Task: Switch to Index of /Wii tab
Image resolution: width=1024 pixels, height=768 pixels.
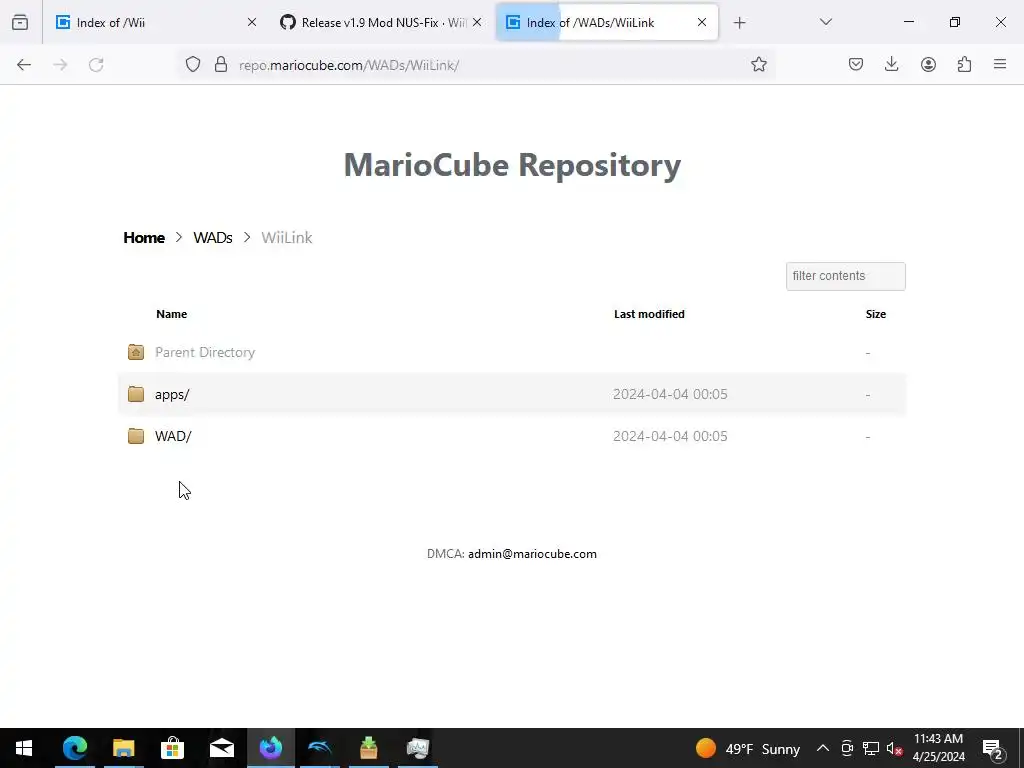Action: tap(154, 22)
